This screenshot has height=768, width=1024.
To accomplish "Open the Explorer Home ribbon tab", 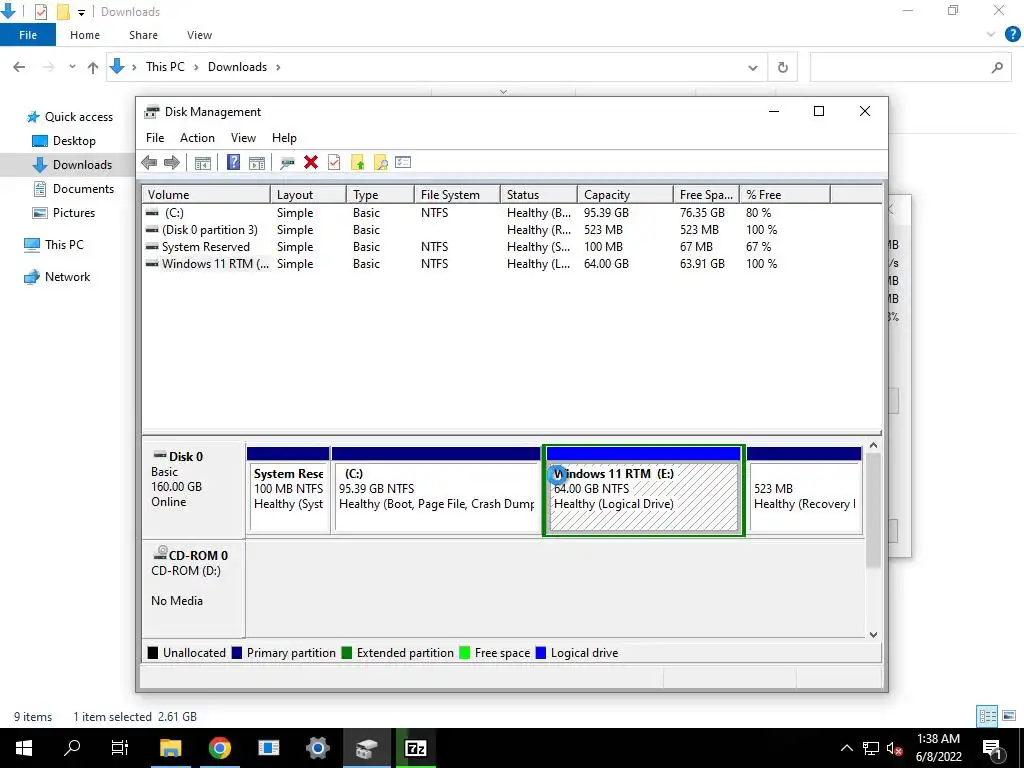I will (85, 35).
